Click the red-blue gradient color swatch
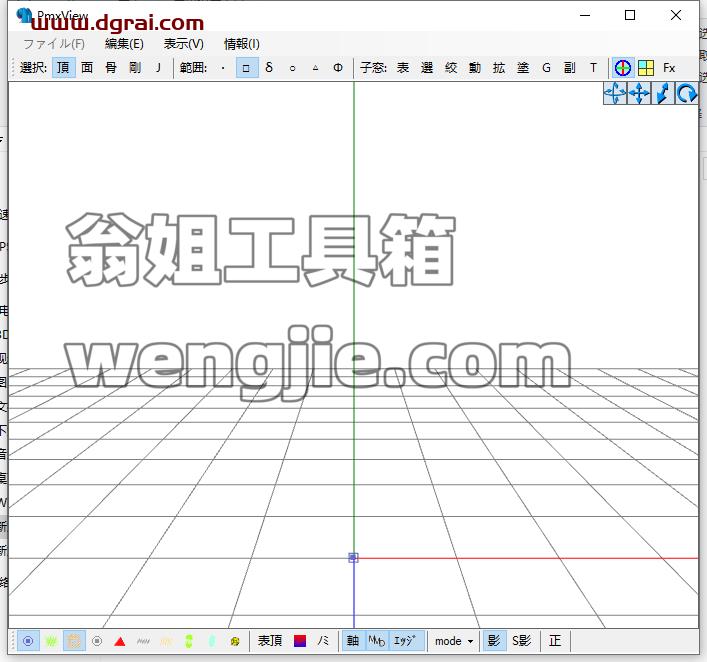The width and height of the screenshot is (707, 662). (300, 641)
